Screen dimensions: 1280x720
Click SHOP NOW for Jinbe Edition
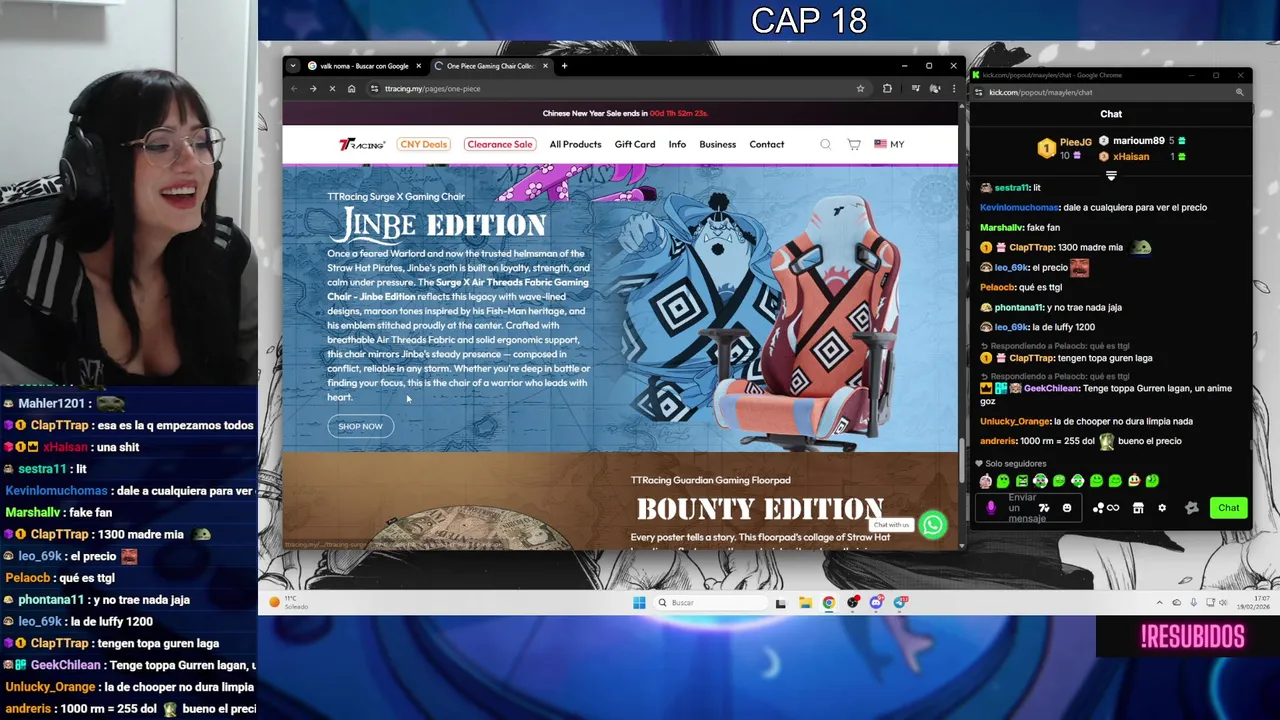pyautogui.click(x=360, y=426)
